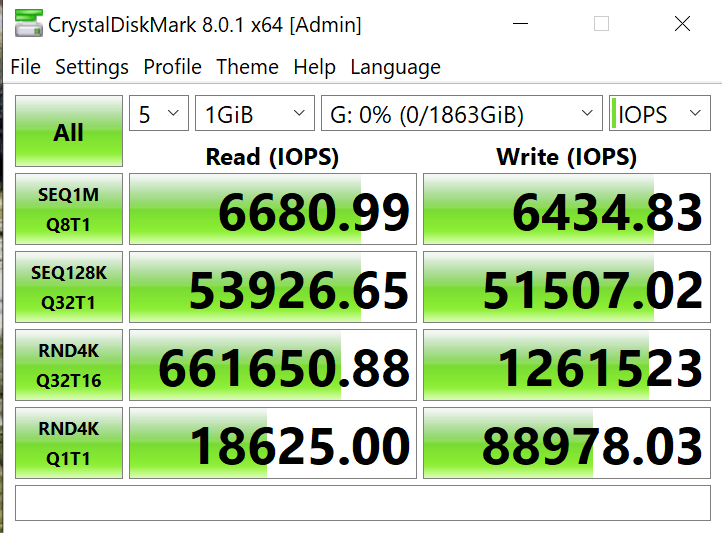Run the SEQ128K Q32T1 benchmark

click(69, 286)
